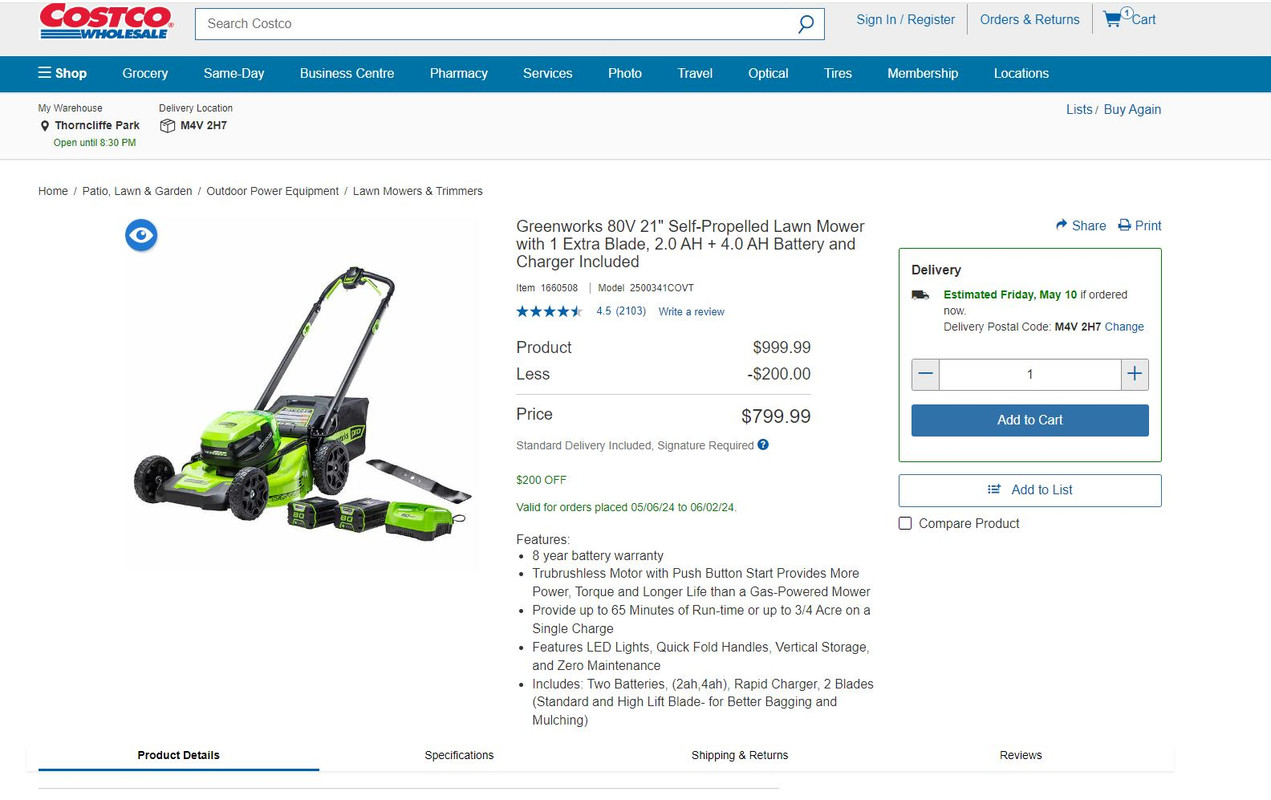Open the Shipping & Returns tab
Viewport: 1271px width, 800px height.
pyautogui.click(x=740, y=755)
